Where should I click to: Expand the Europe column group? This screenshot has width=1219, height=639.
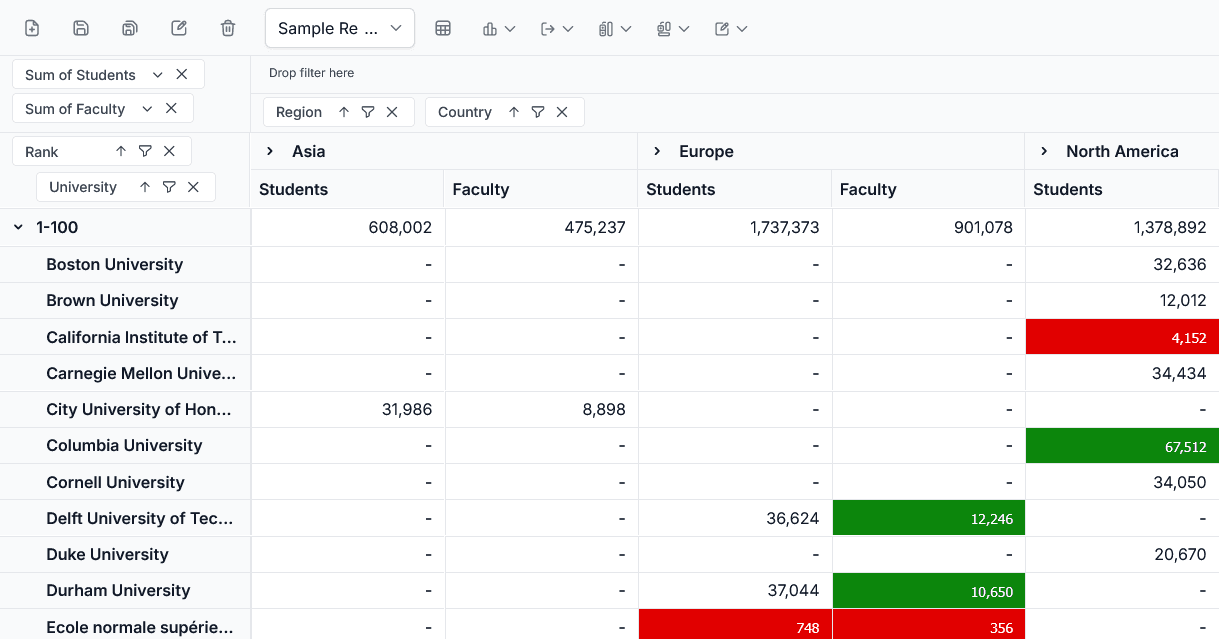pyautogui.click(x=657, y=151)
